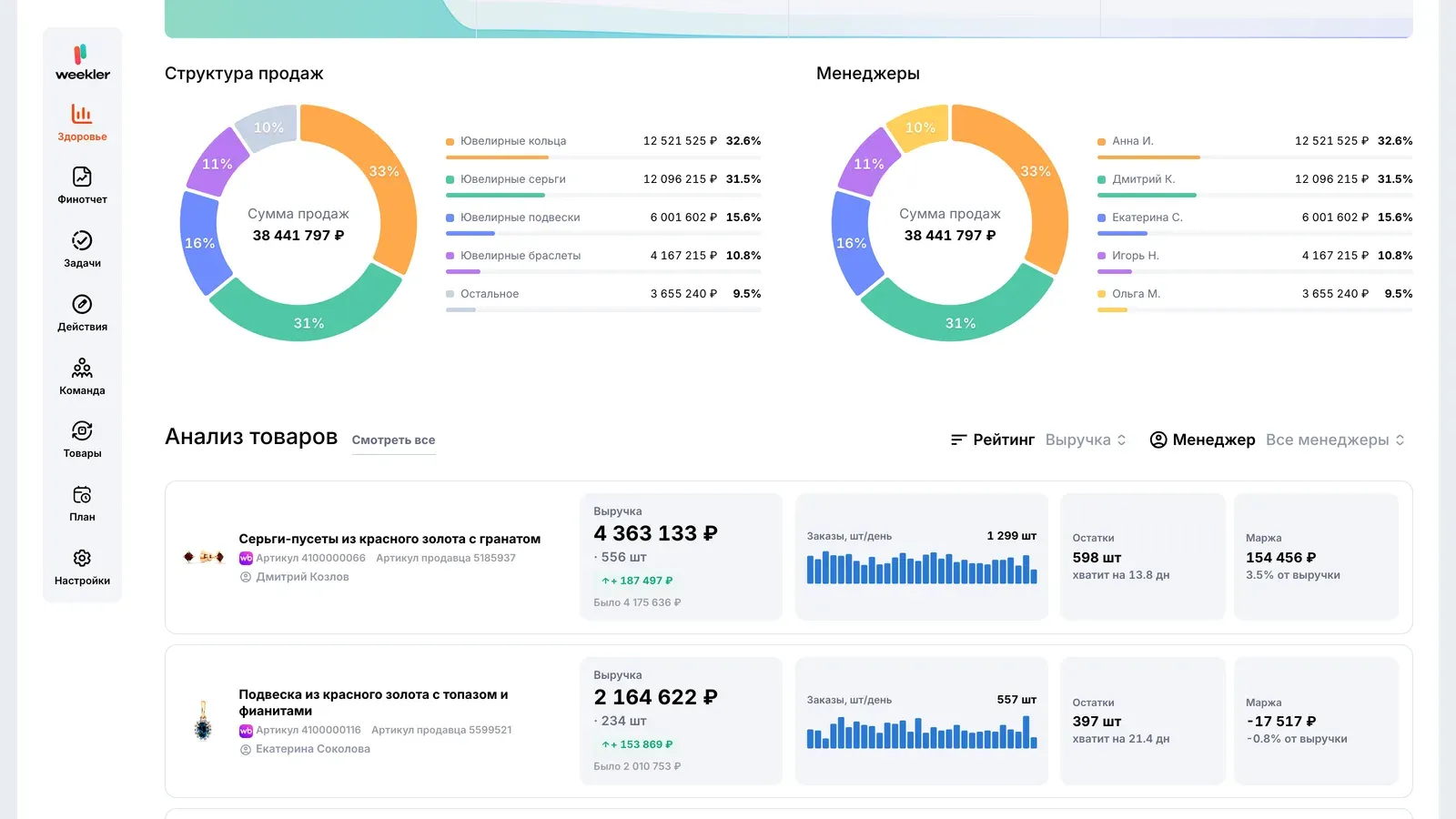Click the Смотреть все link
This screenshot has width=1456, height=819.
coord(393,440)
